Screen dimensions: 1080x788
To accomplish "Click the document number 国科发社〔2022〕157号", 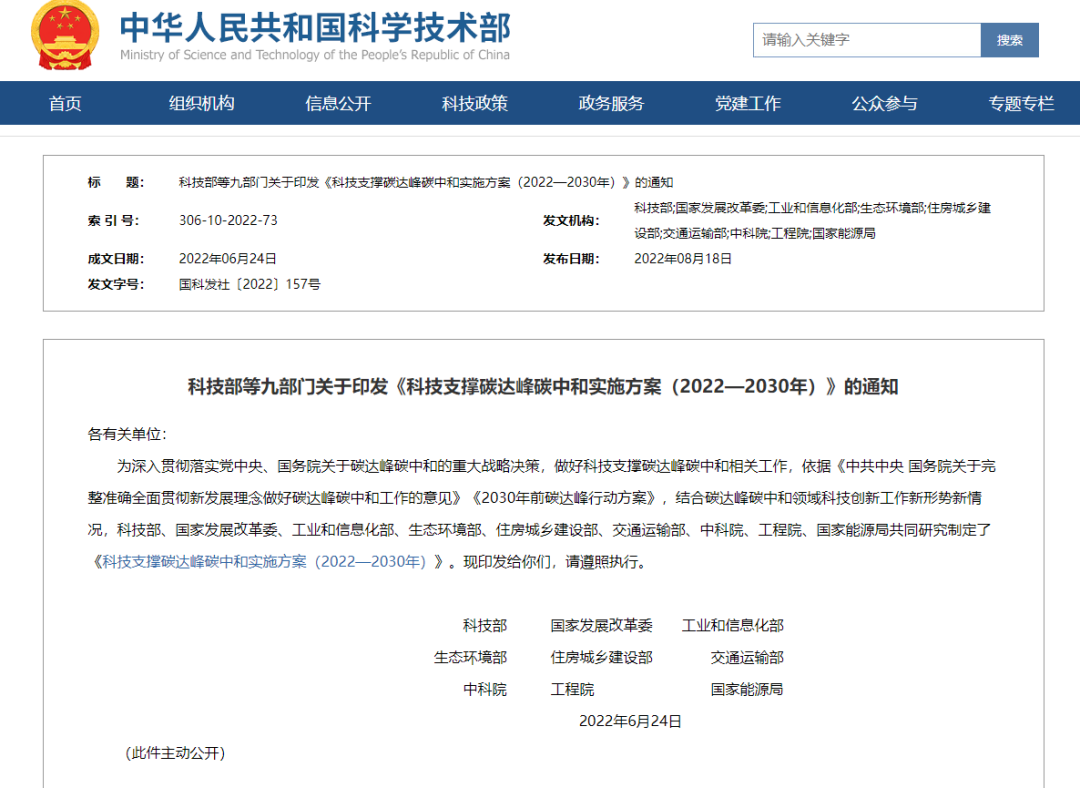I will pos(249,284).
